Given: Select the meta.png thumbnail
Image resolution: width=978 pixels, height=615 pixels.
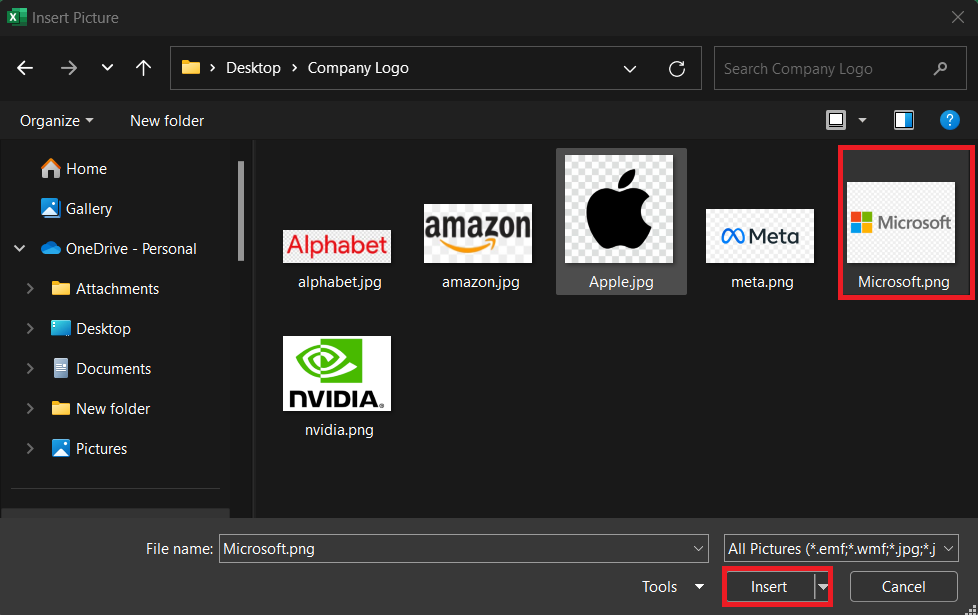Looking at the screenshot, I should (760, 236).
